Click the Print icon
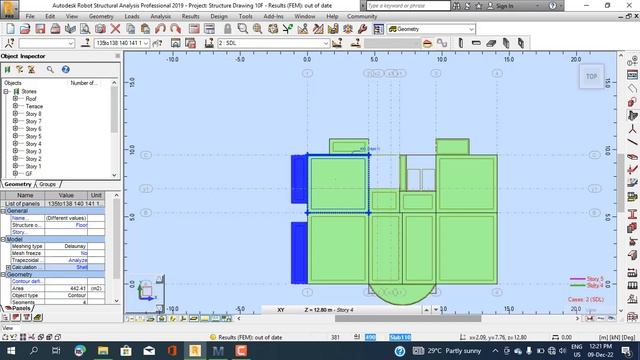640x360 pixels. (55, 29)
